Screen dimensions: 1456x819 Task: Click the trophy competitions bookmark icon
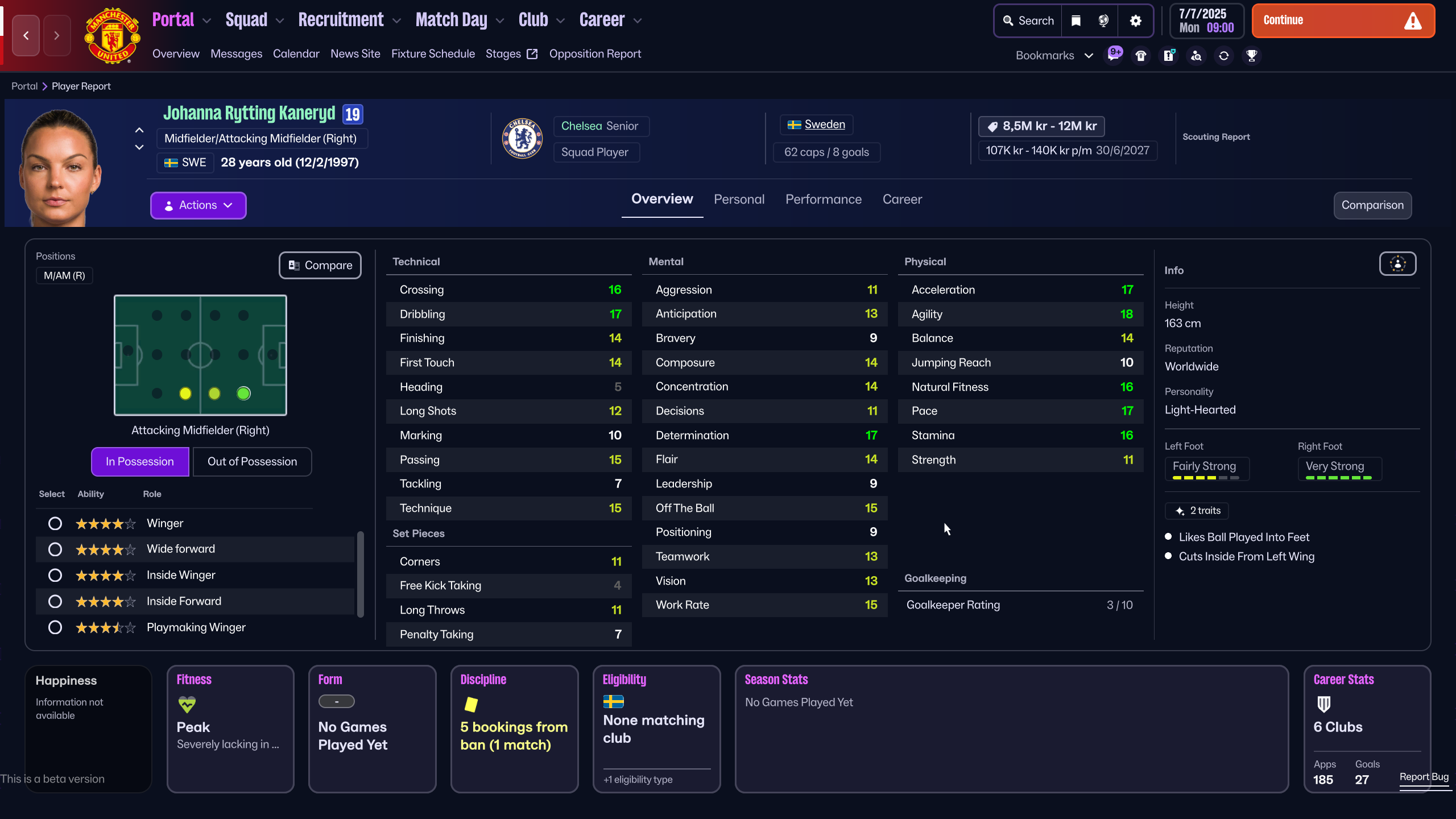point(1251,56)
